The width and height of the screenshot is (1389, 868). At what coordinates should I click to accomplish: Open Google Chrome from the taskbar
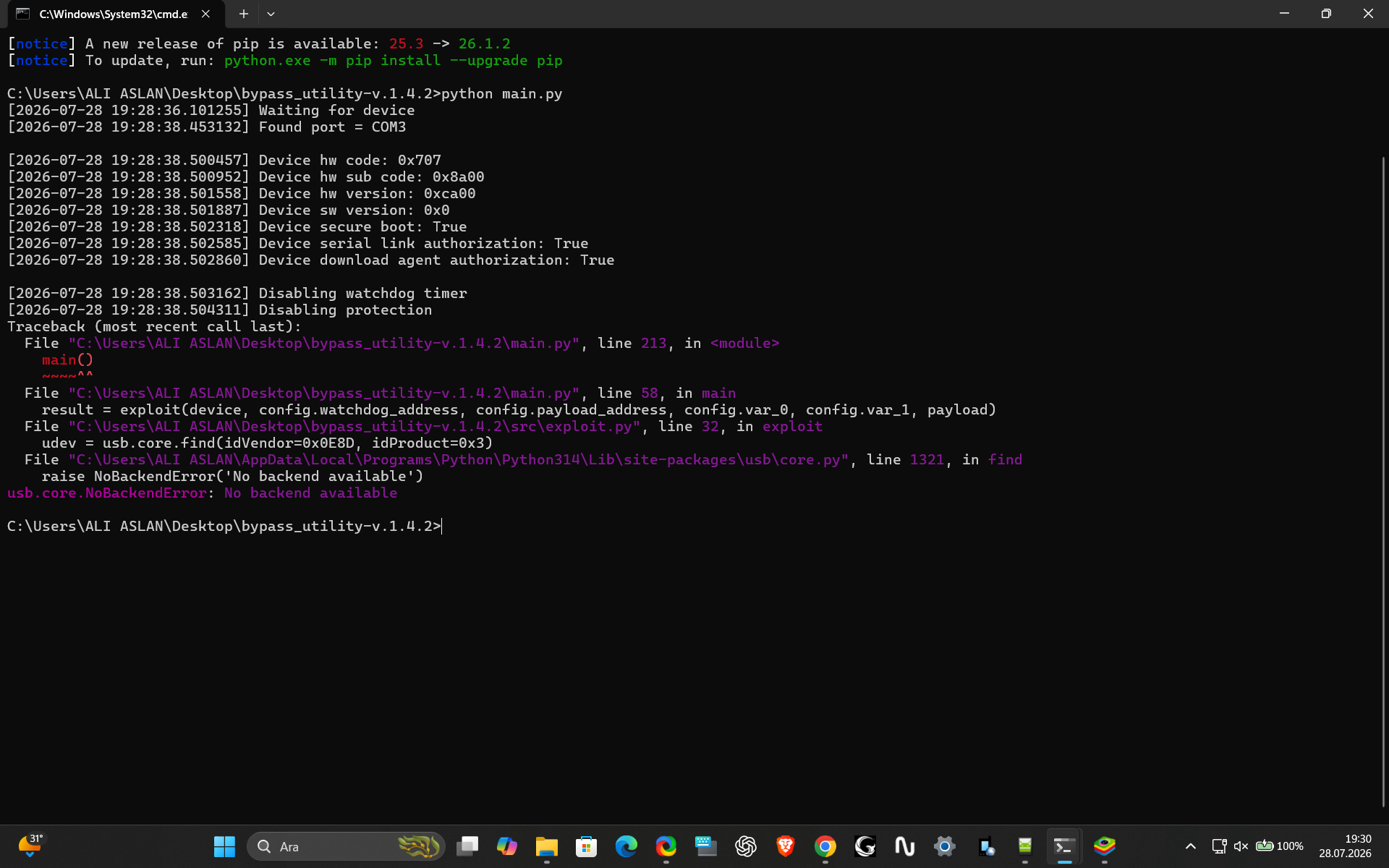(x=825, y=846)
